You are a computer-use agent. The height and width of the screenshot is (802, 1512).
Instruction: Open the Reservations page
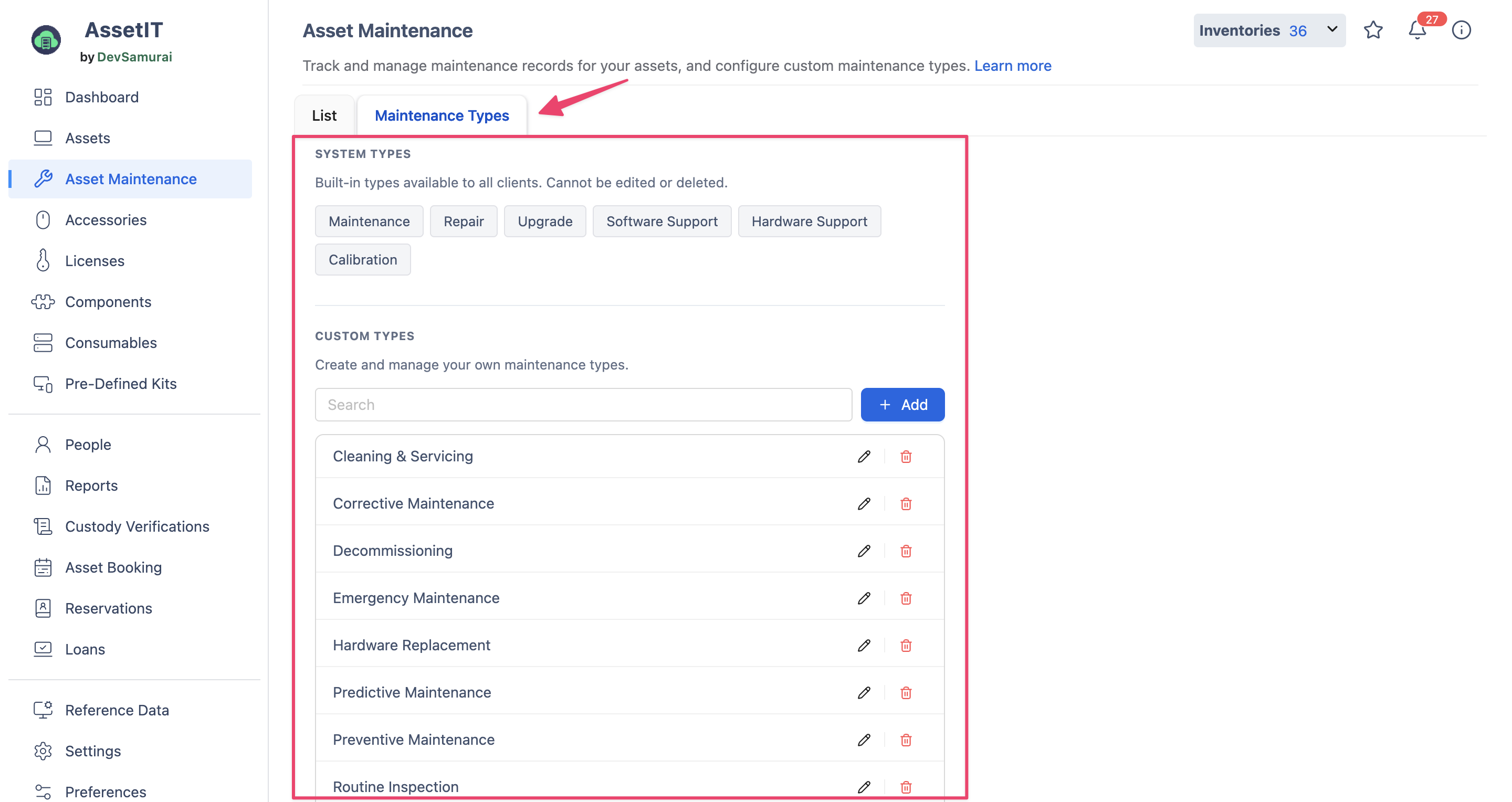tap(130, 608)
